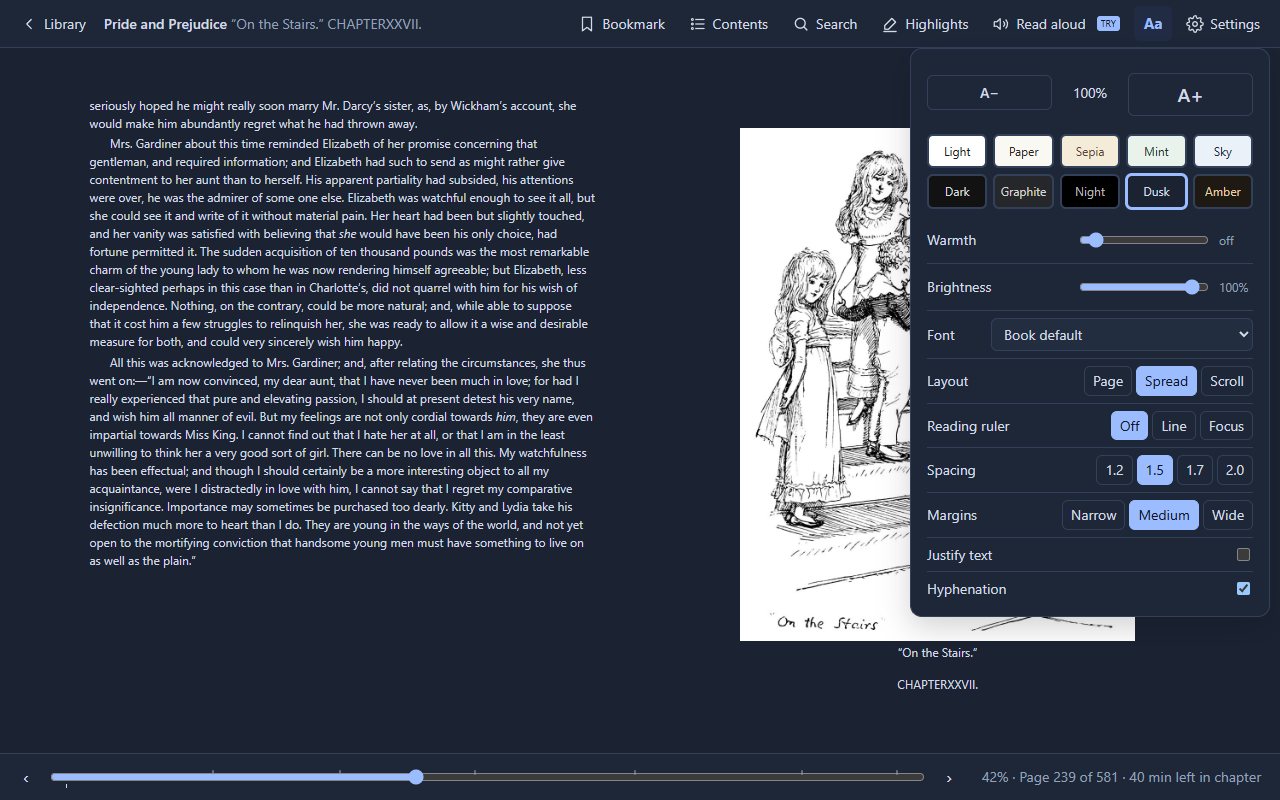Open the Font dropdown
Viewport: 1280px width, 800px height.
pyautogui.click(x=1121, y=334)
